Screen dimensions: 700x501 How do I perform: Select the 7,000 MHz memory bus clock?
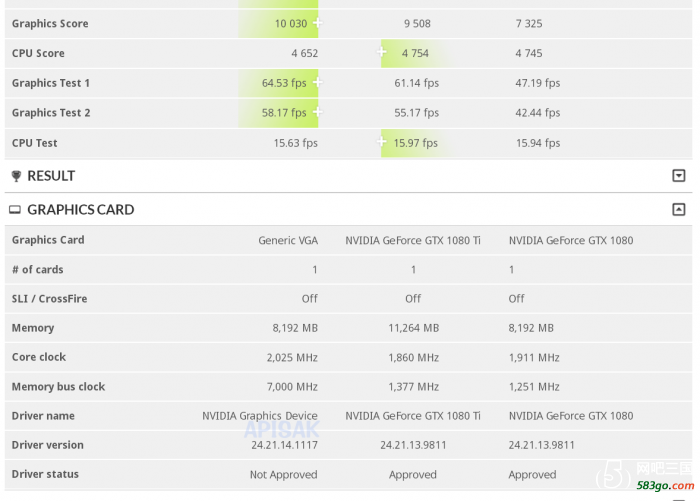292,387
